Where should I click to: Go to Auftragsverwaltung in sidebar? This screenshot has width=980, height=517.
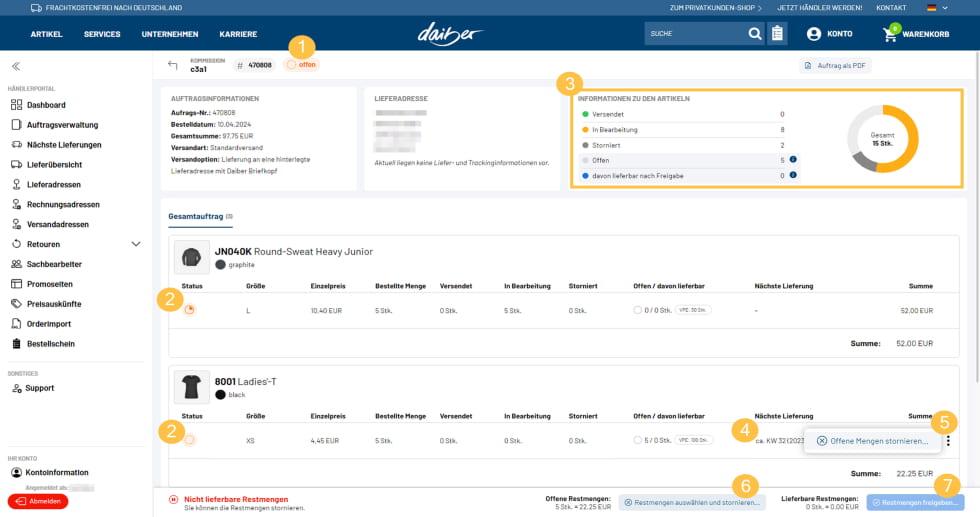click(55, 125)
